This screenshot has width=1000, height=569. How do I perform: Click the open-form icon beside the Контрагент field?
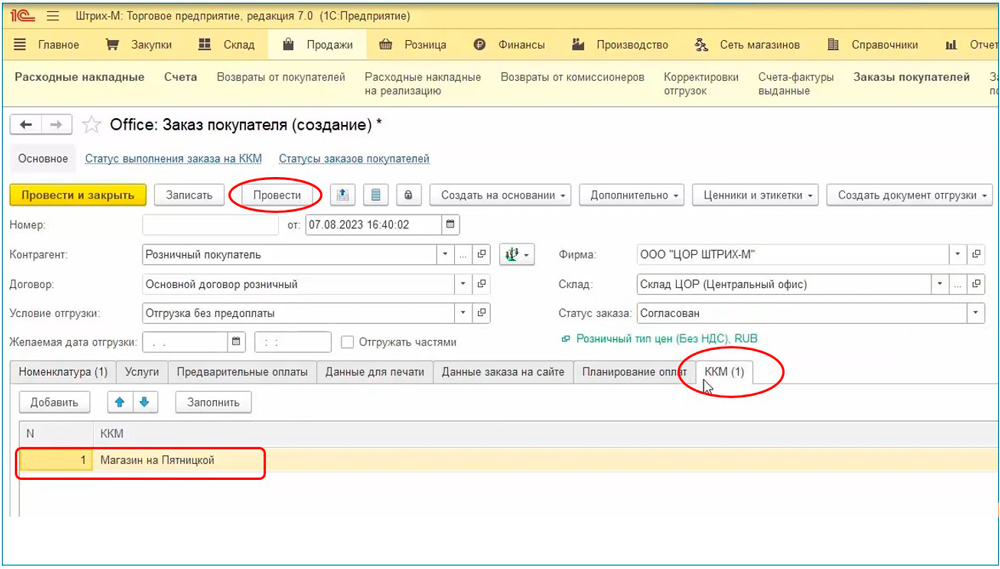coord(481,255)
